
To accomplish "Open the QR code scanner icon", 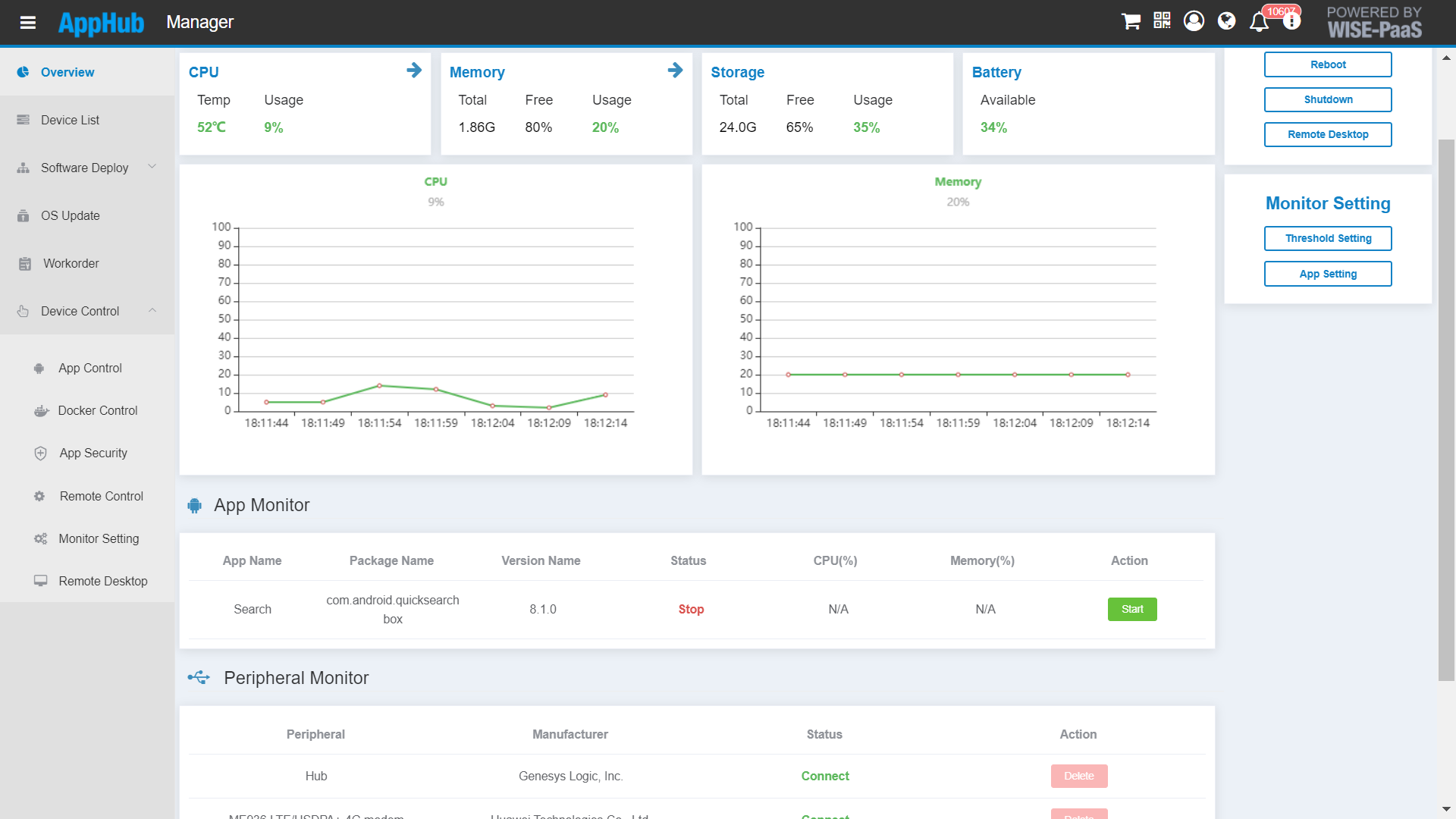I will [1162, 20].
